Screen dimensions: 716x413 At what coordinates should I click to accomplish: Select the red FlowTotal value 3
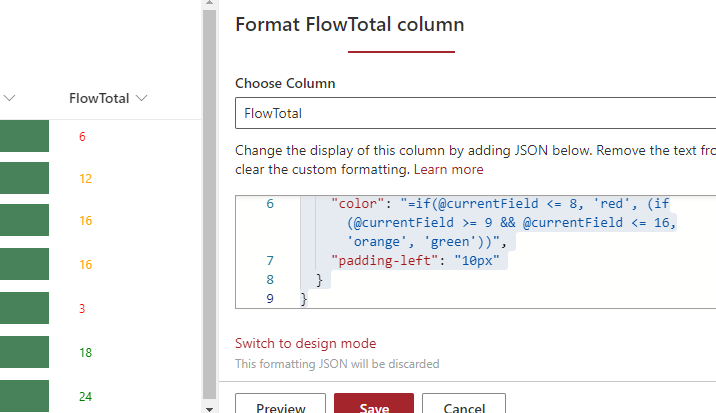(82, 309)
